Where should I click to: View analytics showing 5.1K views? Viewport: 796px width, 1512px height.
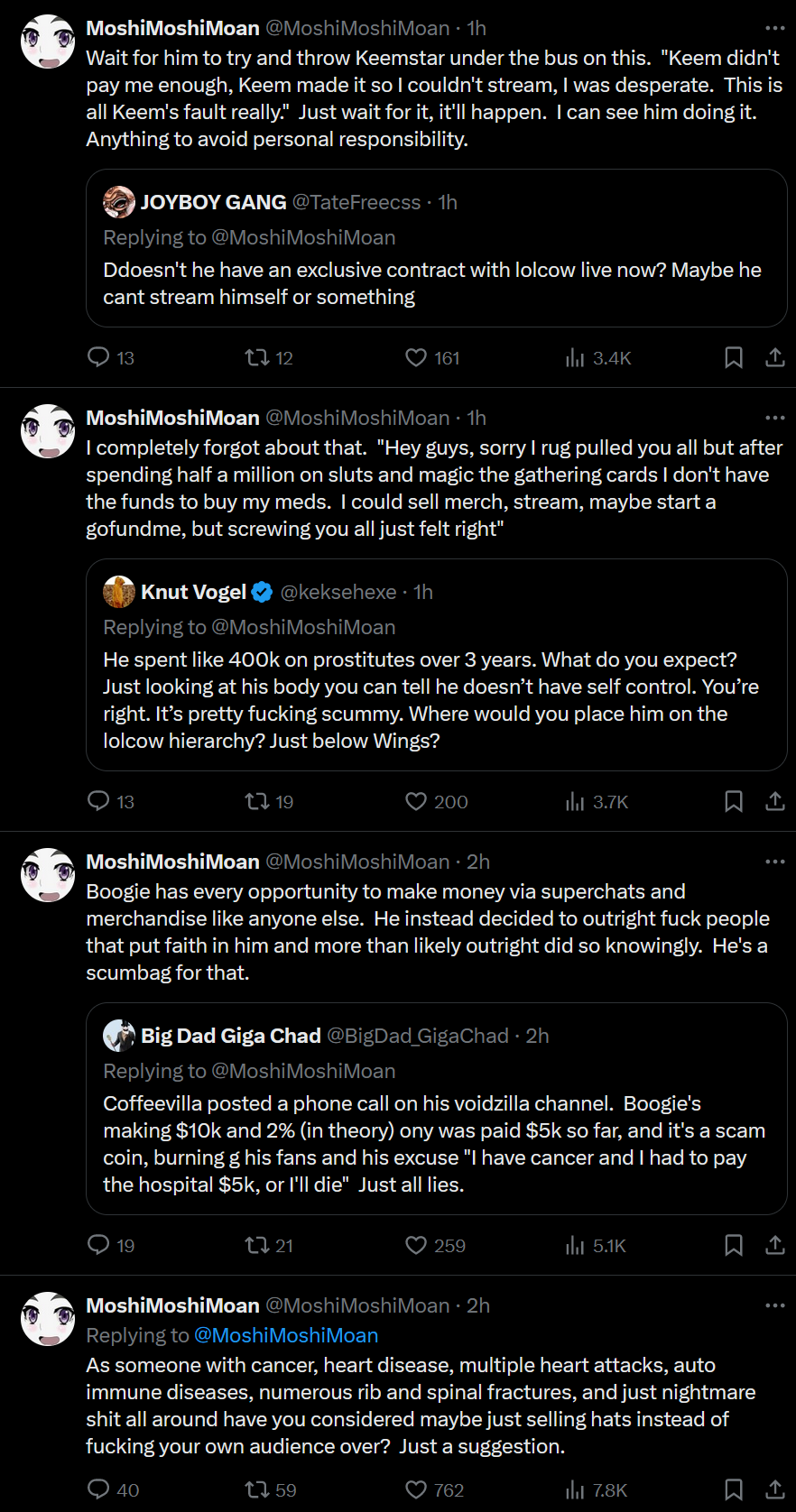(596, 1245)
